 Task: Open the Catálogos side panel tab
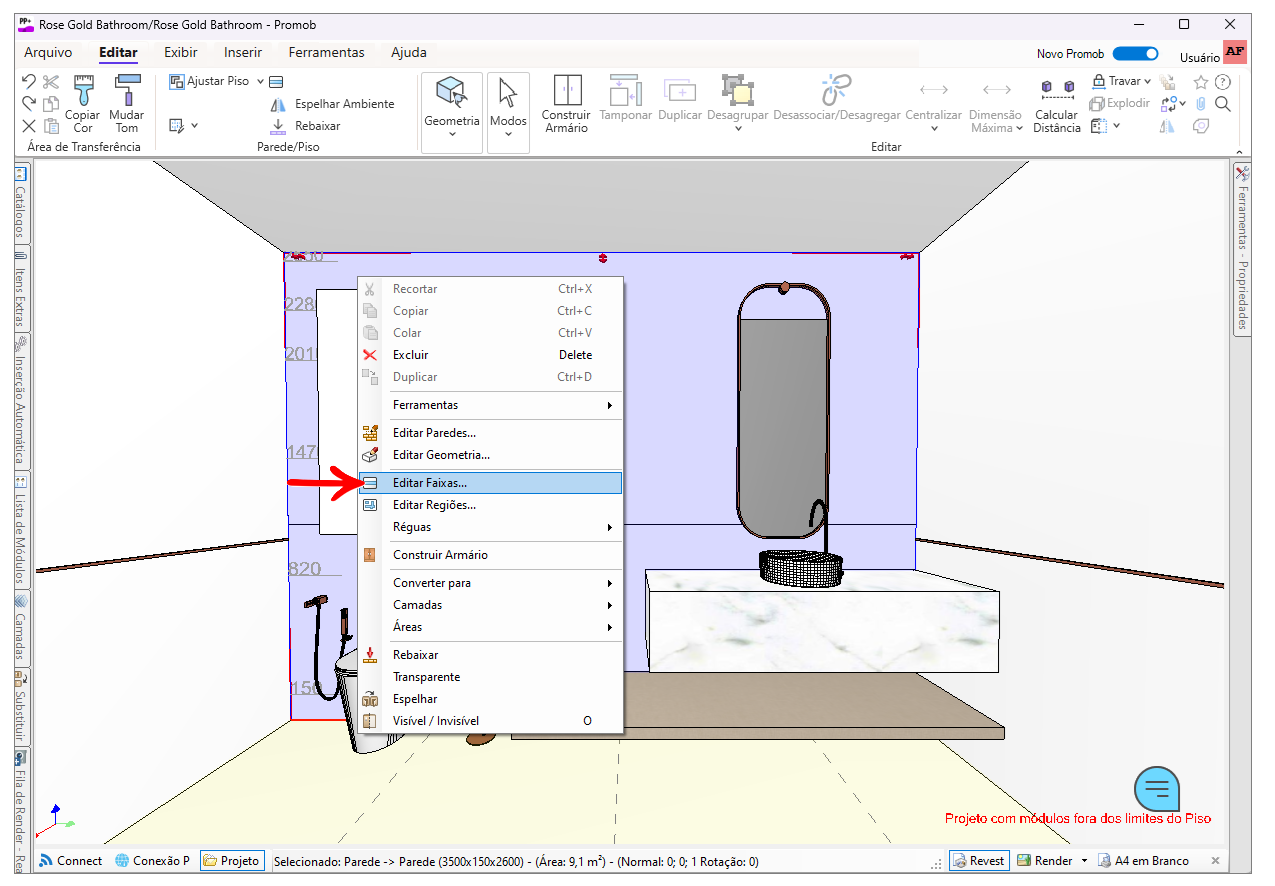point(20,203)
